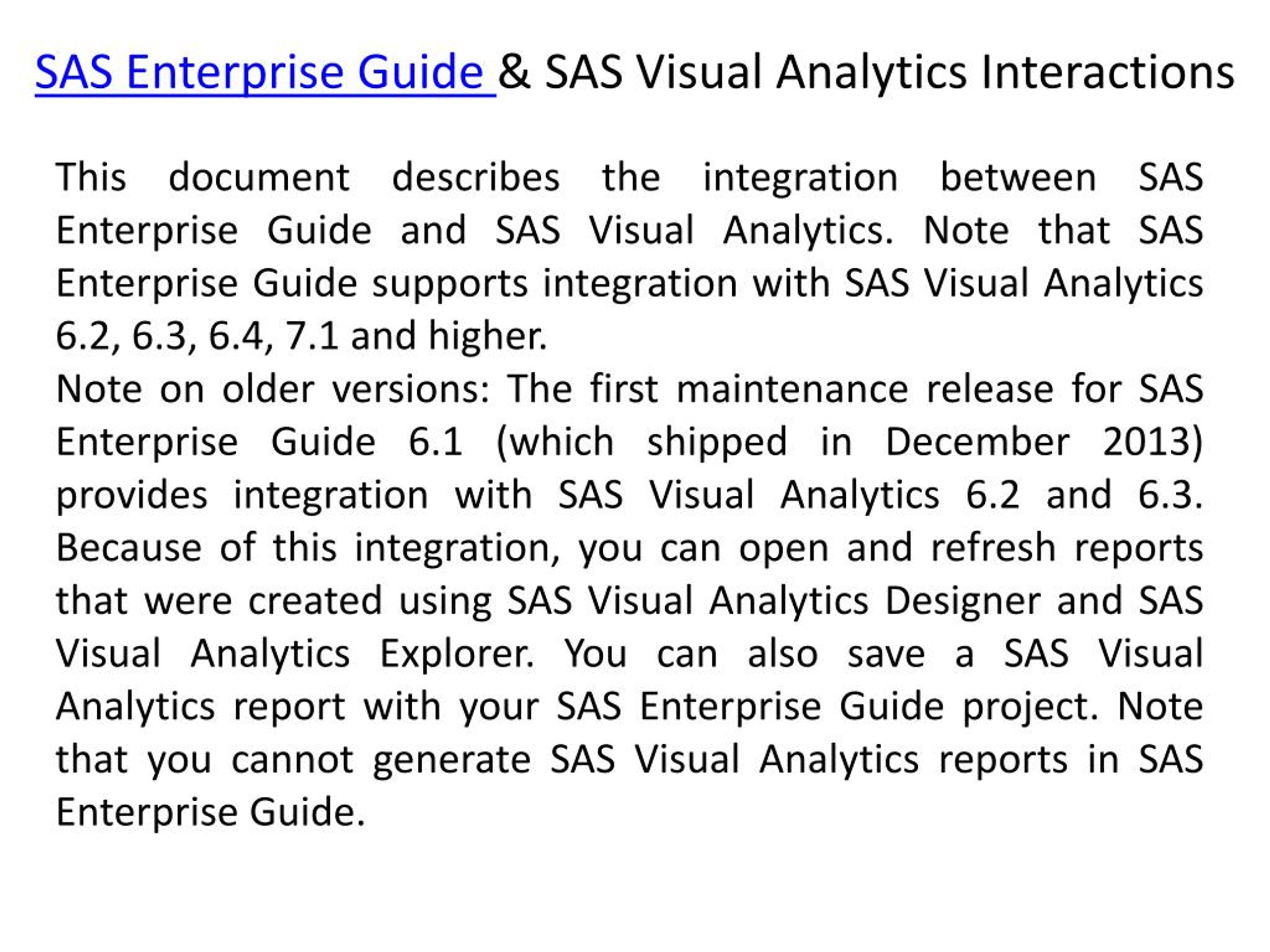This screenshot has width=1270, height=952.
Task: Open the SAS Enterprise Guide hyperlink in title
Action: (265, 72)
